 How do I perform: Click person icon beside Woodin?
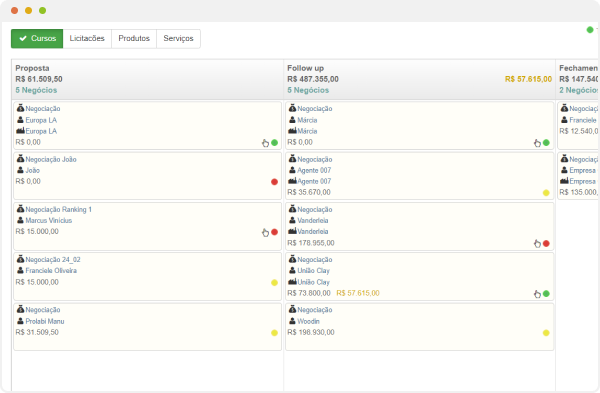[292, 321]
